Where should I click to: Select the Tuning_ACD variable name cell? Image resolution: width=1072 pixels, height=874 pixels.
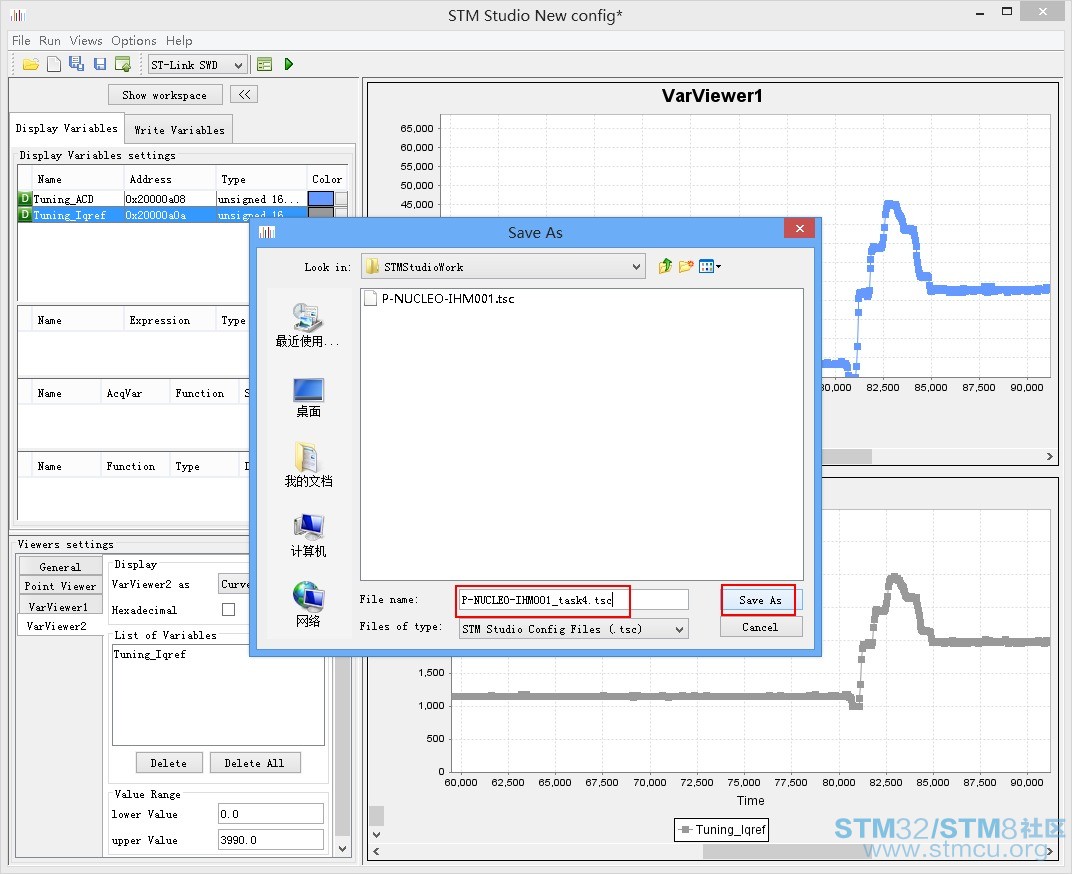78,198
